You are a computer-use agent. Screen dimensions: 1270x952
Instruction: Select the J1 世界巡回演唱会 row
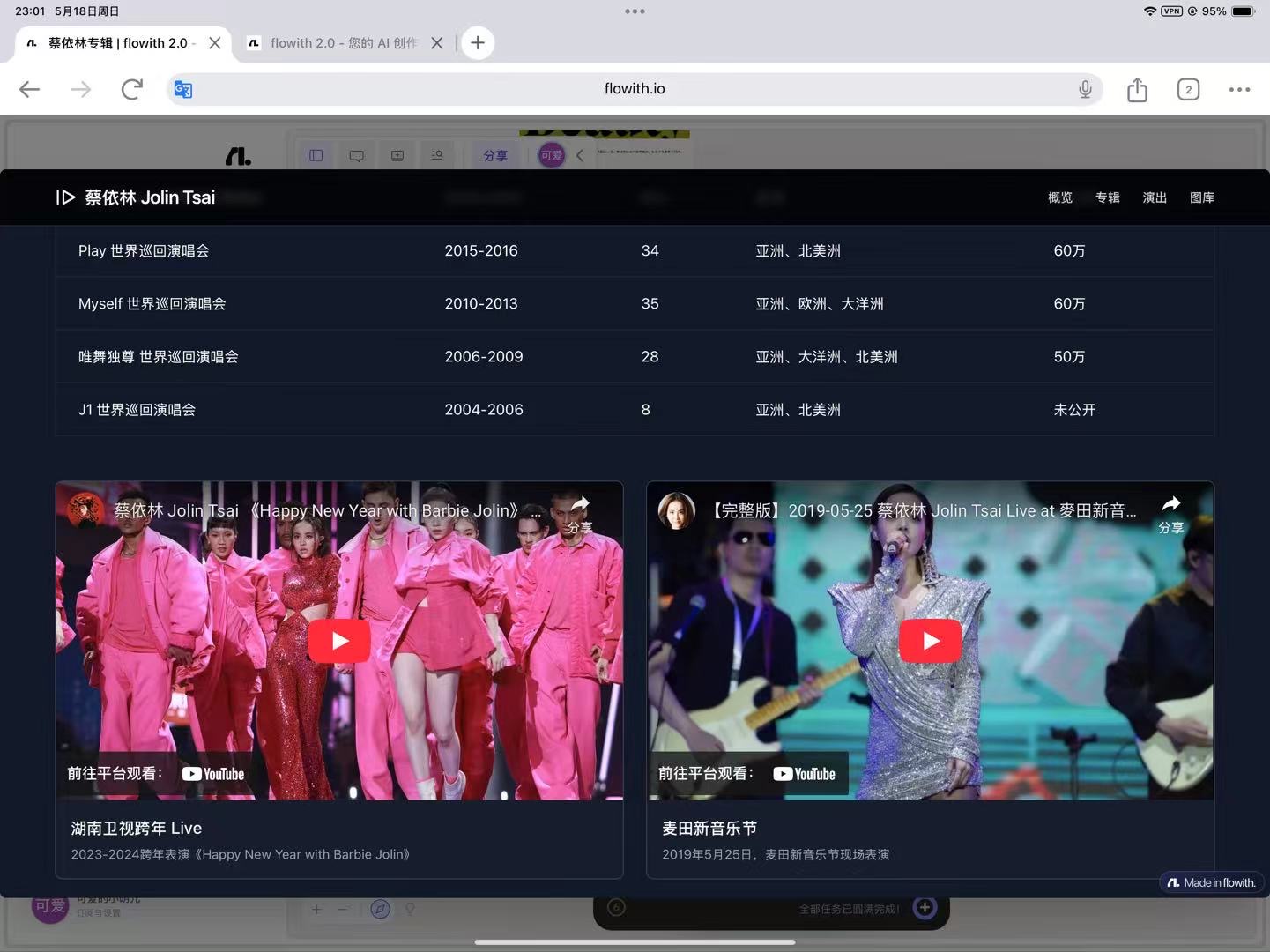pos(635,410)
